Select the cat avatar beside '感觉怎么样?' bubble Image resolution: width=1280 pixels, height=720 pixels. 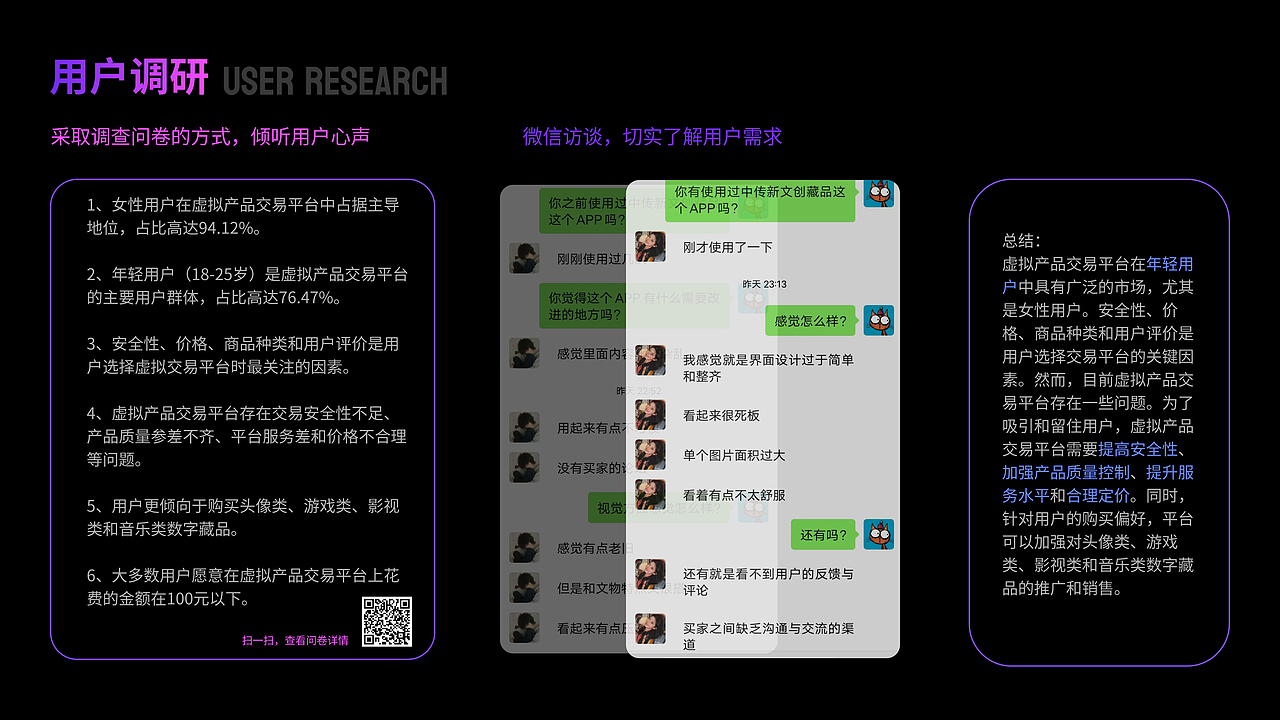[878, 321]
